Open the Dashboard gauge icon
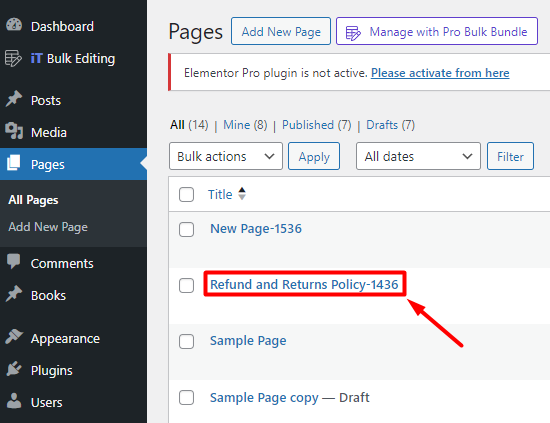Image resolution: width=550 pixels, height=423 pixels. point(14,26)
